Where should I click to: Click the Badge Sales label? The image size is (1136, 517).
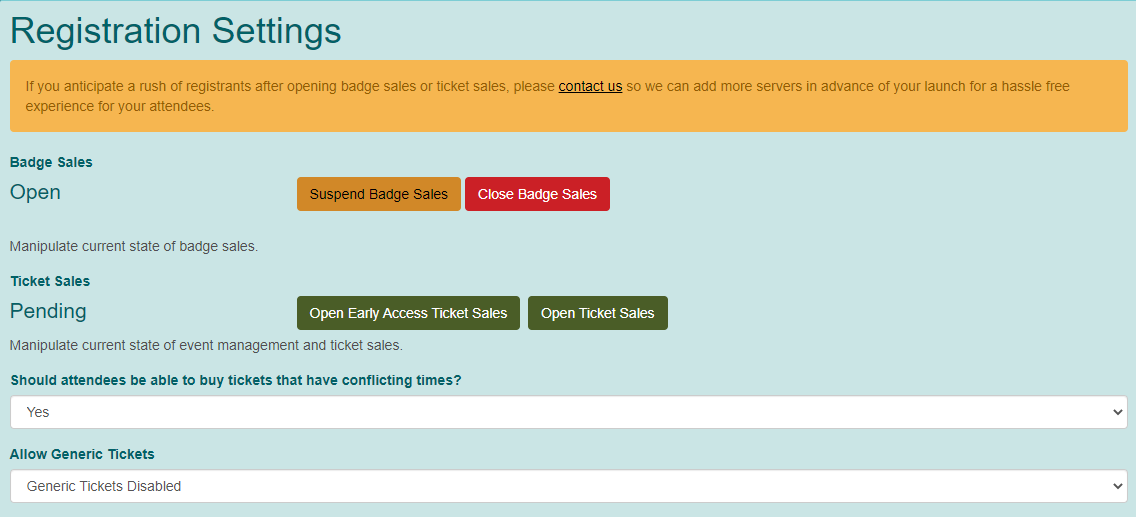pos(51,162)
